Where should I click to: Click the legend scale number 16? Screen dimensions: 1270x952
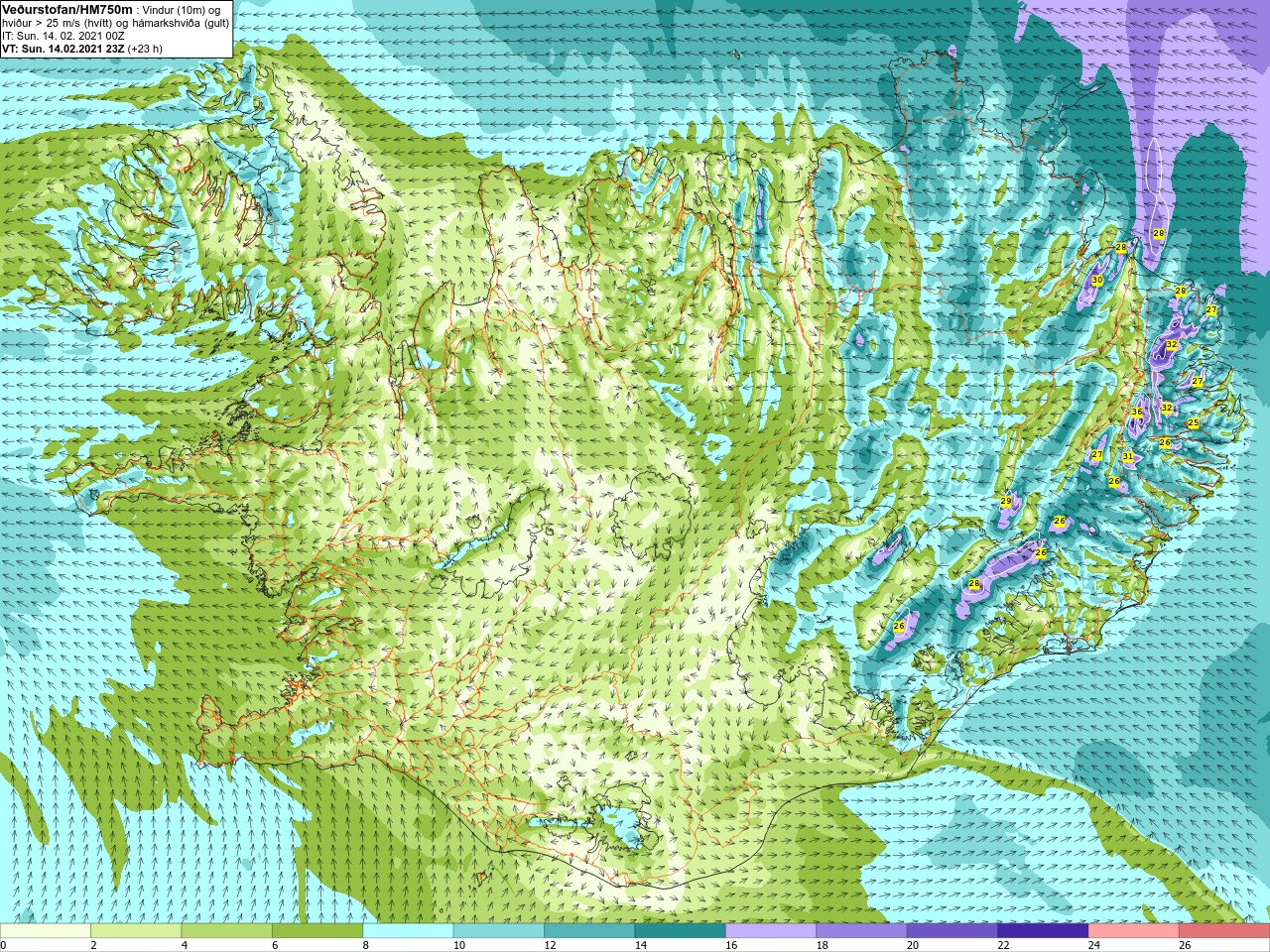(730, 945)
